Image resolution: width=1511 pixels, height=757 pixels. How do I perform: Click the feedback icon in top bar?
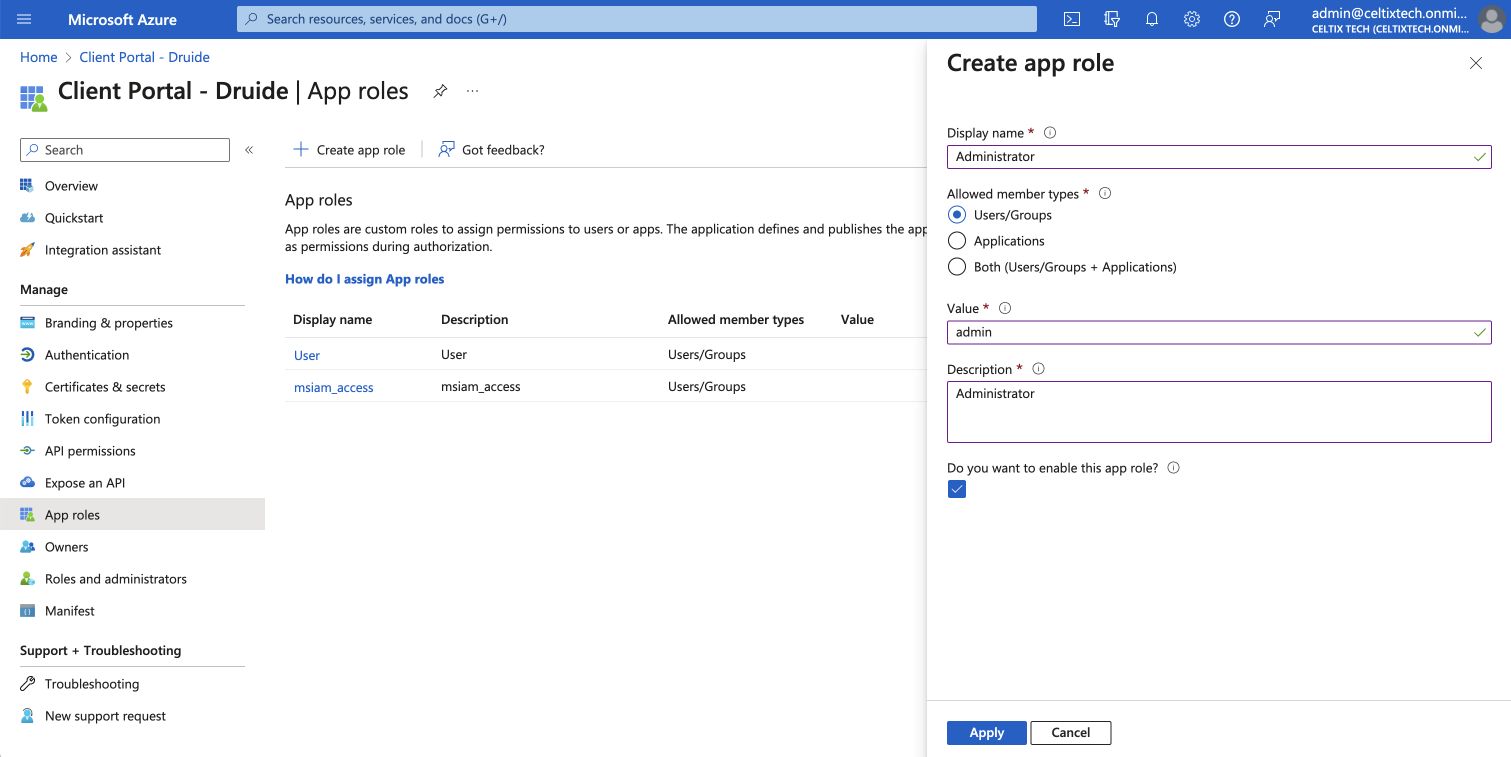1271,19
